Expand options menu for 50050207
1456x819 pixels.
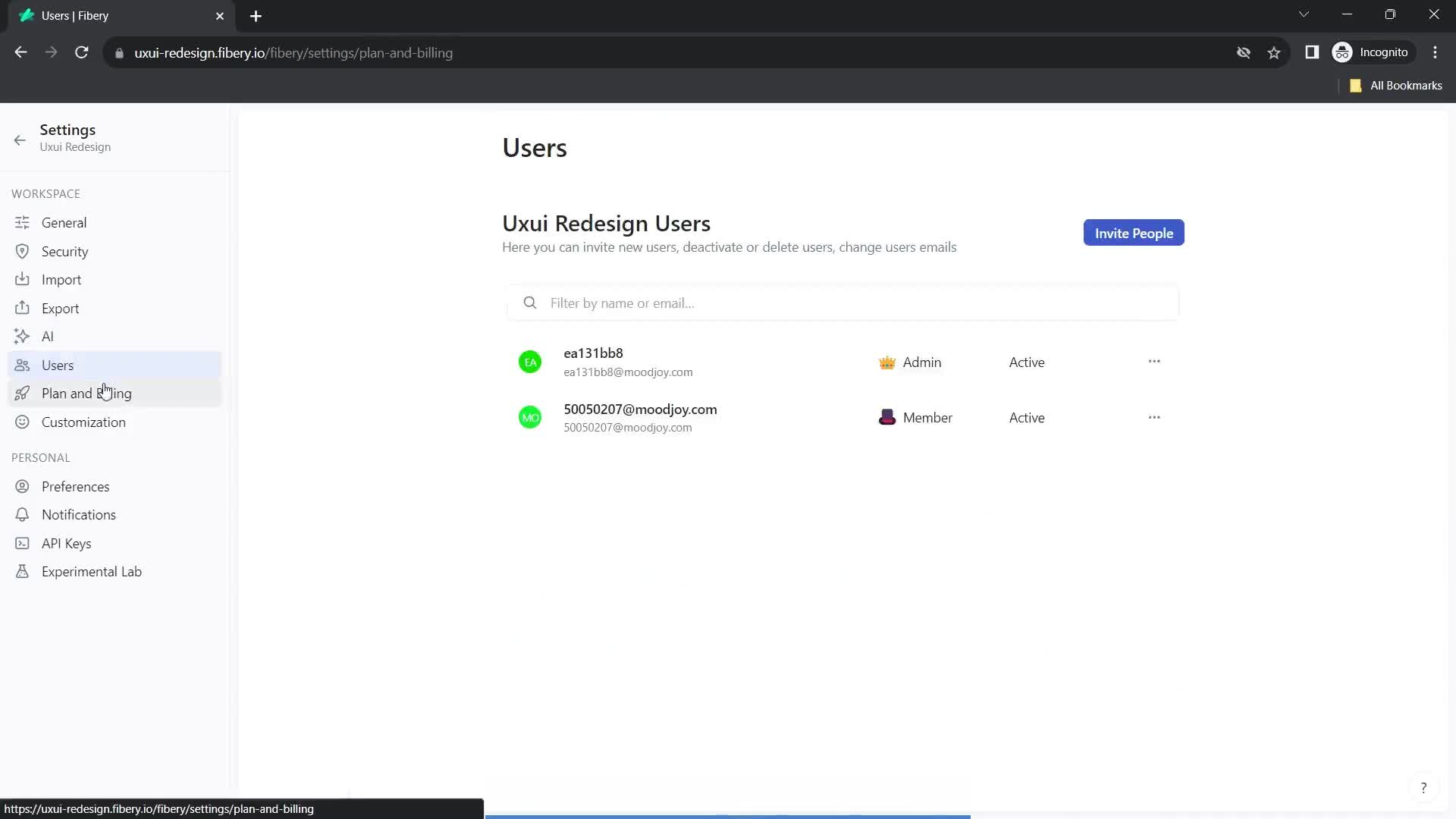coord(1155,417)
